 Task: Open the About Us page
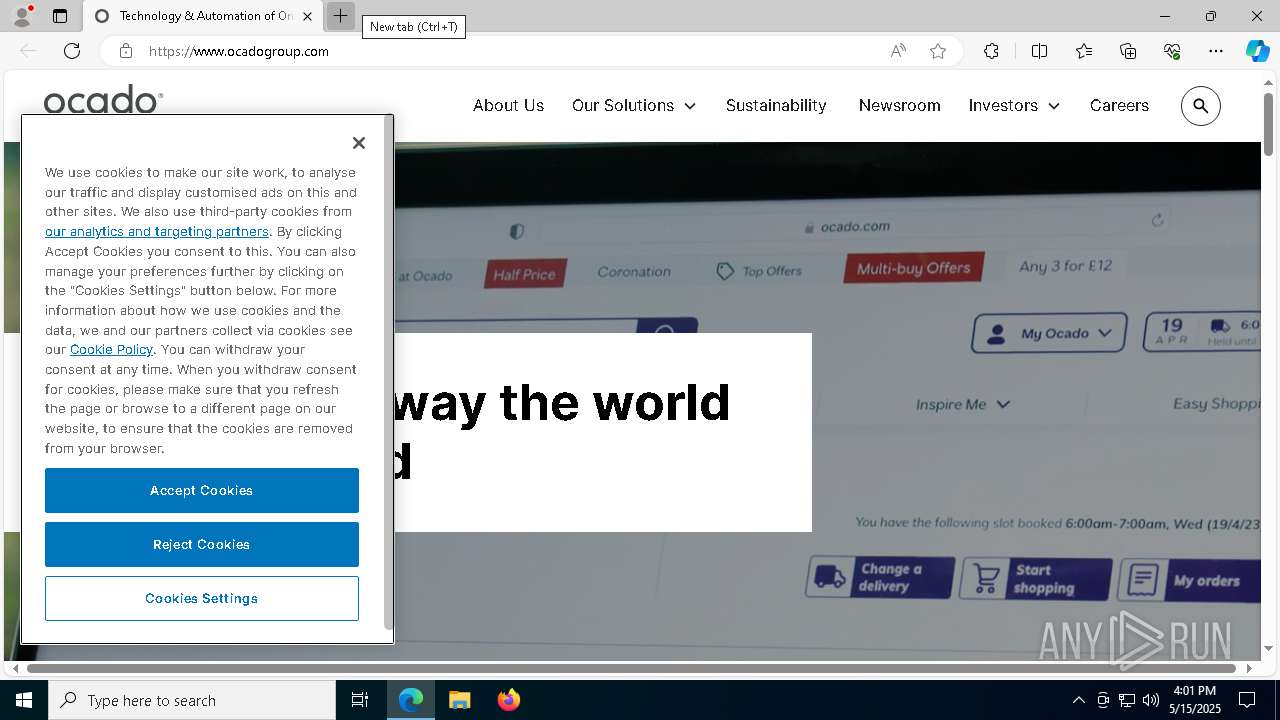click(x=508, y=105)
